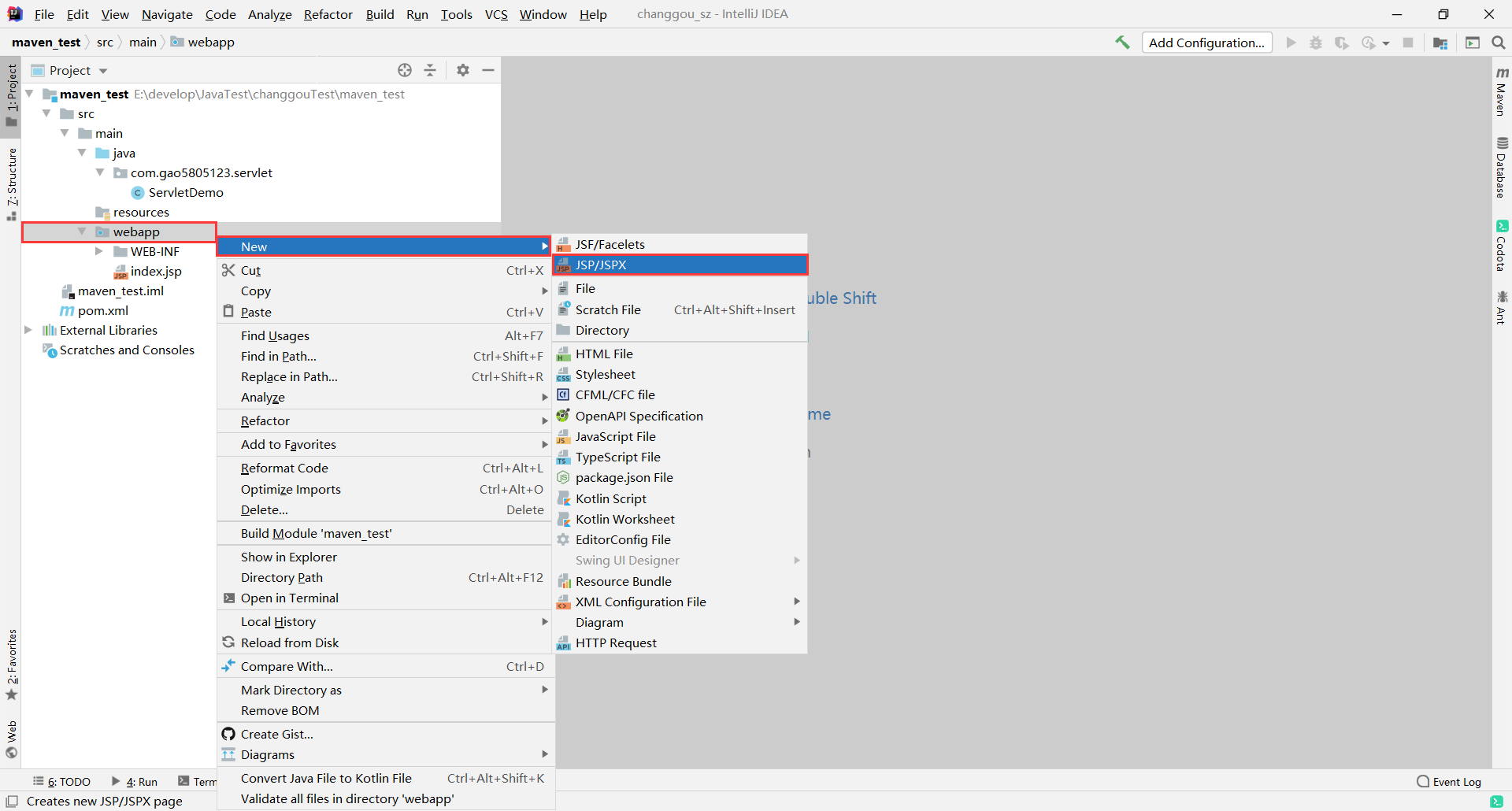Open the VCS menu in menu bar
This screenshot has width=1512, height=811.
pos(496,14)
